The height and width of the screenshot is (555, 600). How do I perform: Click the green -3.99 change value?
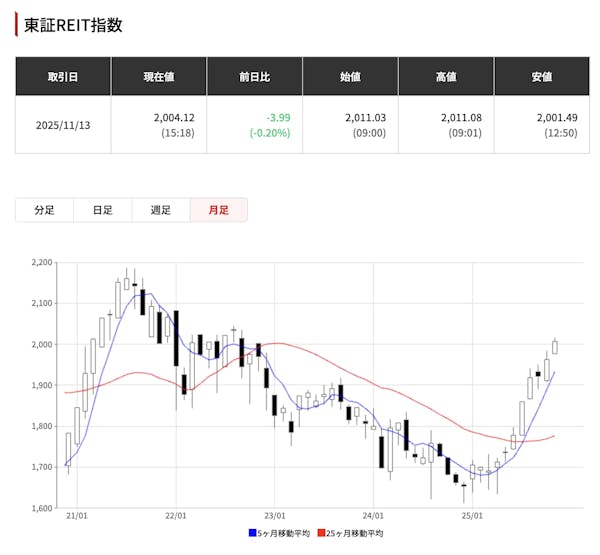[x=277, y=118]
